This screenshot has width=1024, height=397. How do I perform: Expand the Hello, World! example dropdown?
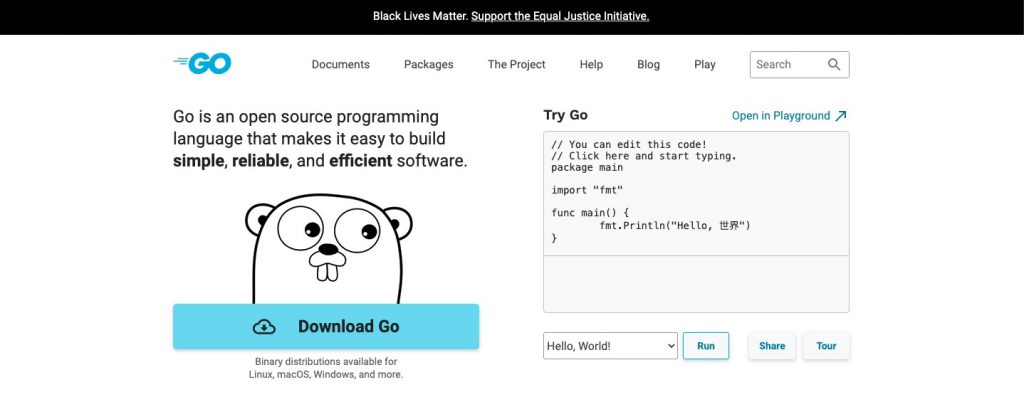(x=611, y=346)
